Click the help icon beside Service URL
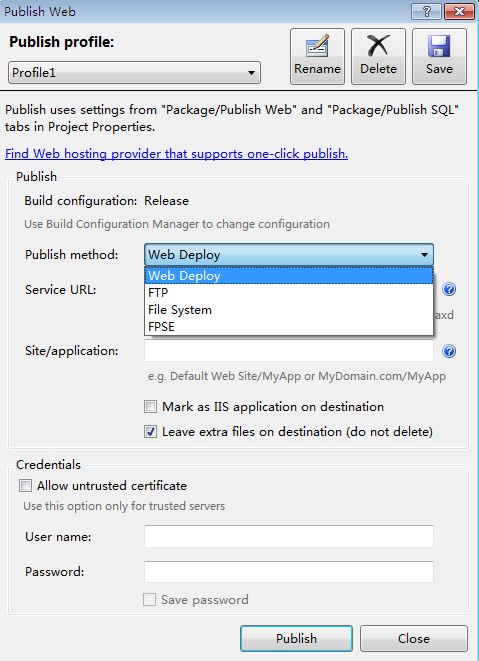Screen dimensions: 479x661 (x=449, y=290)
